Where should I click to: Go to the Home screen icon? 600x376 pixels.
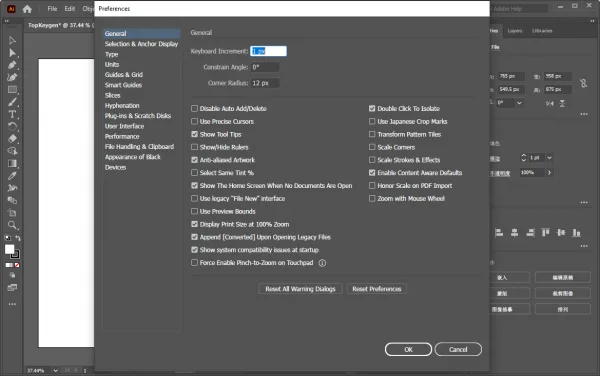point(27,9)
